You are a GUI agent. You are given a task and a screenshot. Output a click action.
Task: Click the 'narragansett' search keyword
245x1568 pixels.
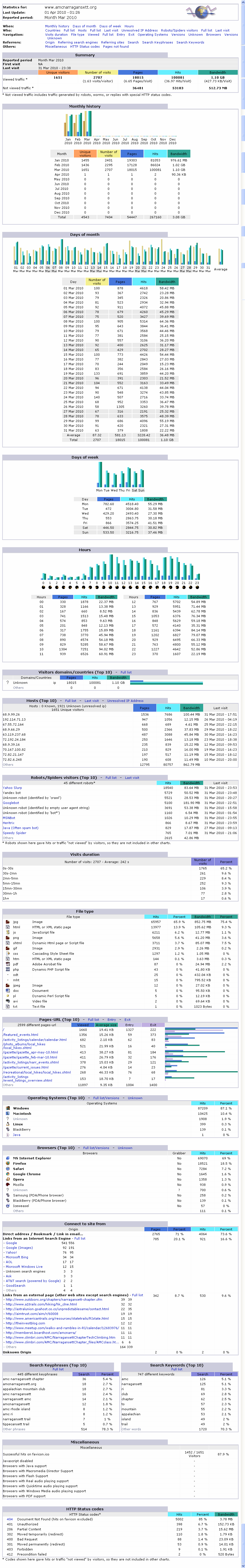click(131, 1384)
